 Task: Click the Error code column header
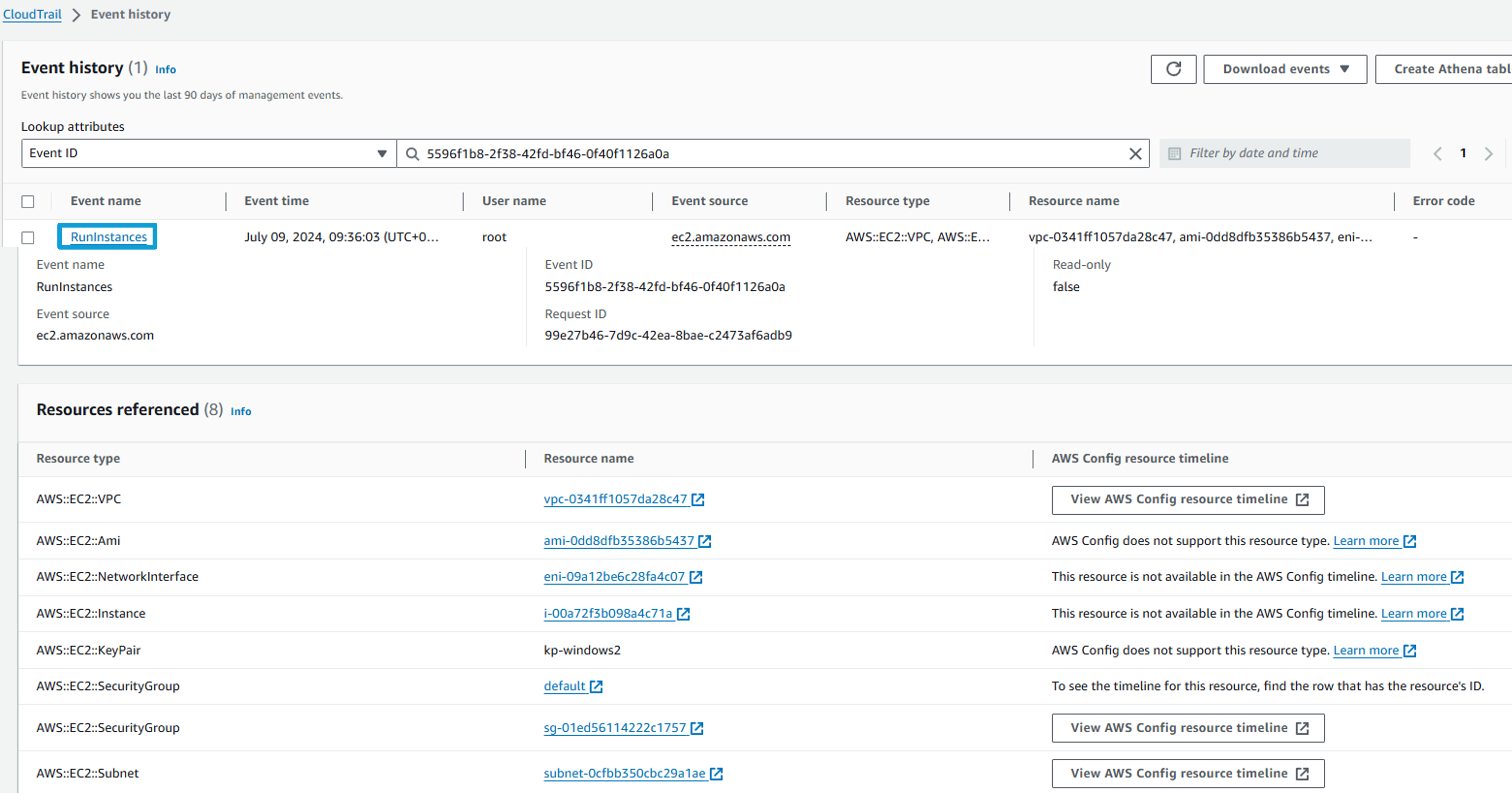[1443, 201]
